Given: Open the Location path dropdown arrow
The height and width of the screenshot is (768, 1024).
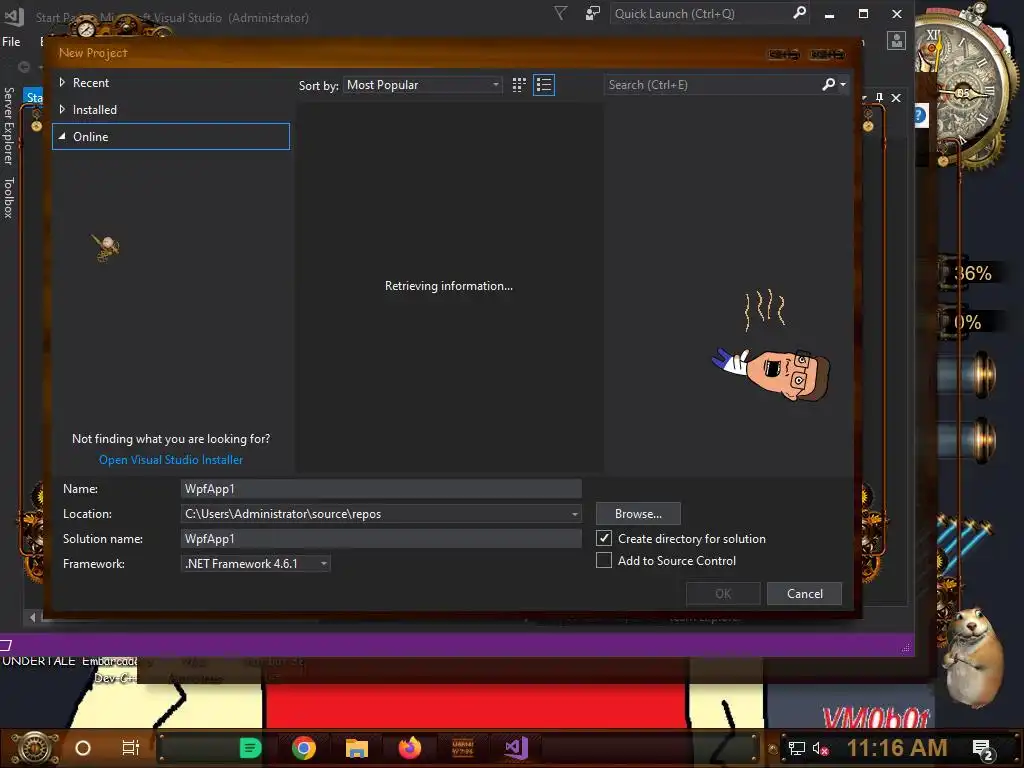Looking at the screenshot, I should click(x=575, y=514).
